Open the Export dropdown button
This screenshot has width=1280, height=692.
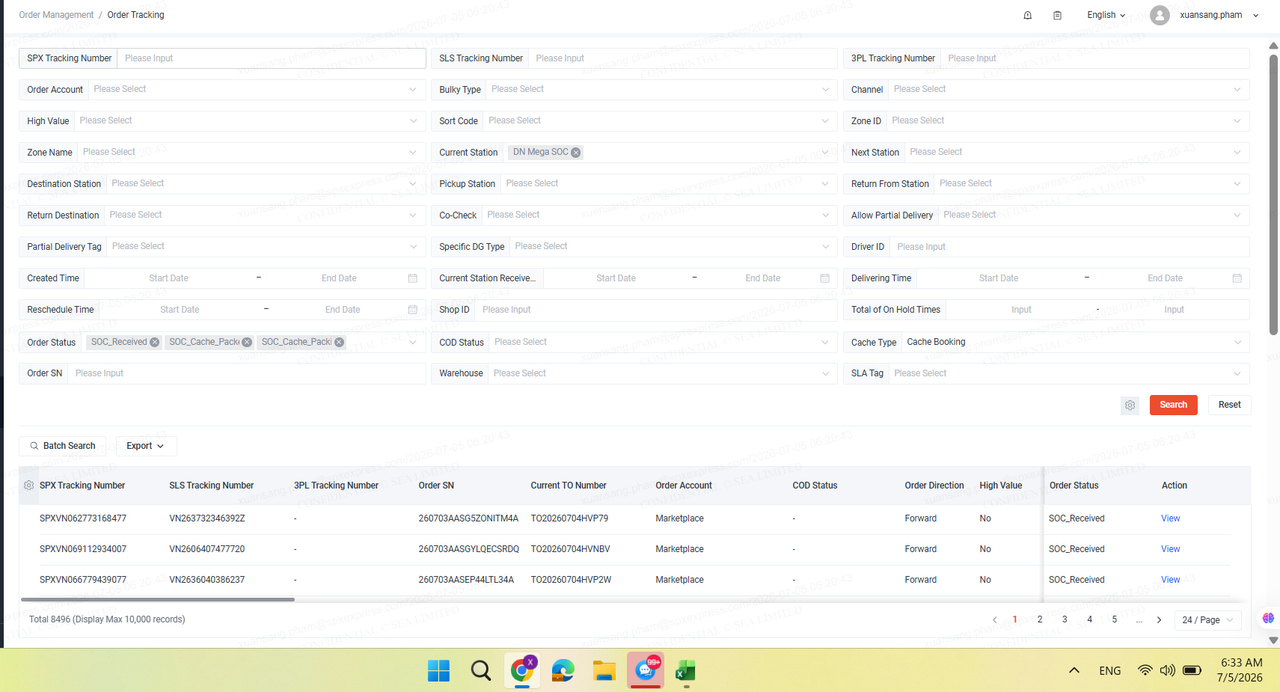click(146, 446)
